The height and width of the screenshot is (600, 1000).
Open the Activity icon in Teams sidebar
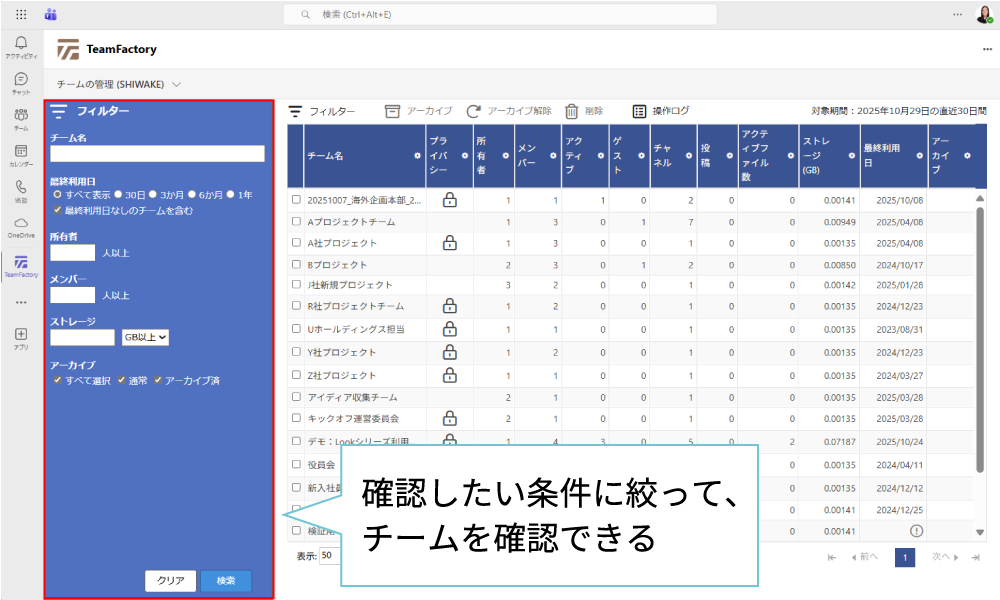point(21,46)
